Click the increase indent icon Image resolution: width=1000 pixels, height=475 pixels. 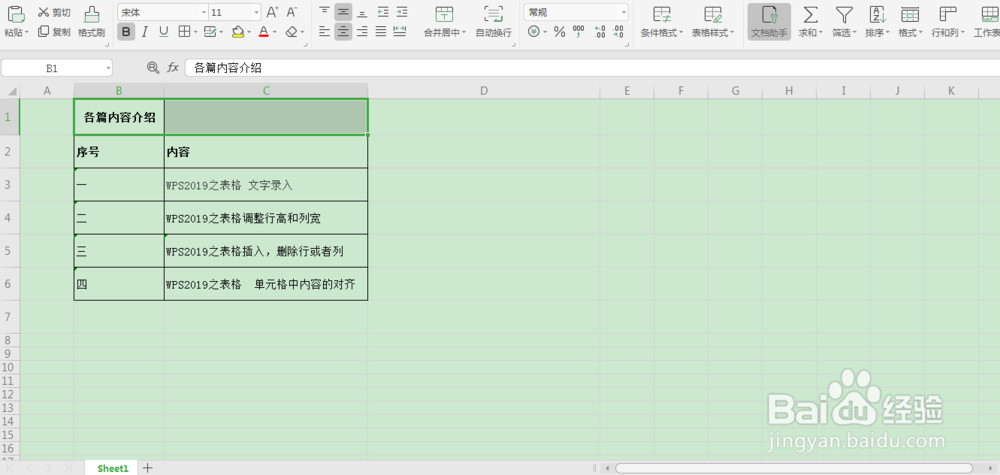(401, 12)
